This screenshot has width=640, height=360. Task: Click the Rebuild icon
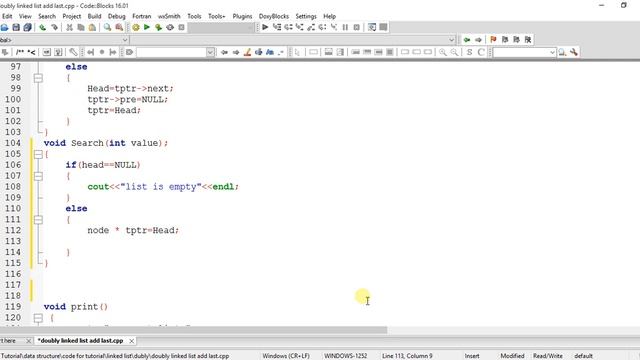tap(170, 27)
